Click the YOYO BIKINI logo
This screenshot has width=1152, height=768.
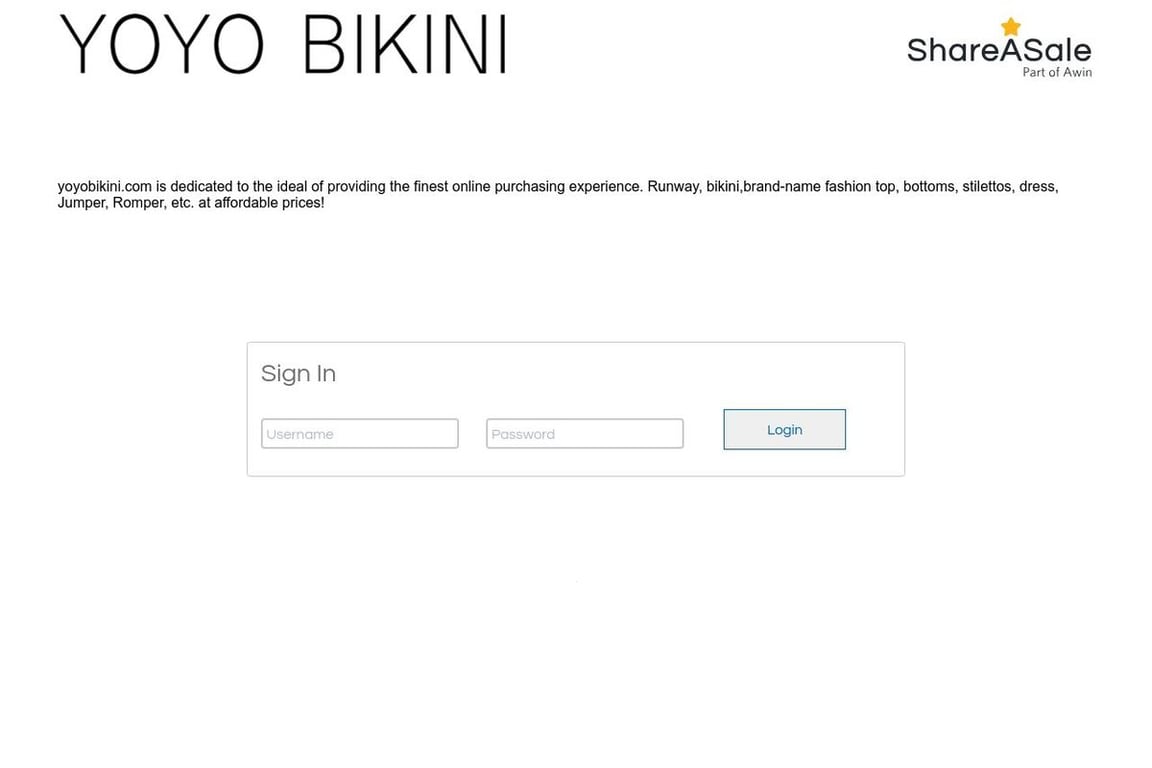click(283, 44)
